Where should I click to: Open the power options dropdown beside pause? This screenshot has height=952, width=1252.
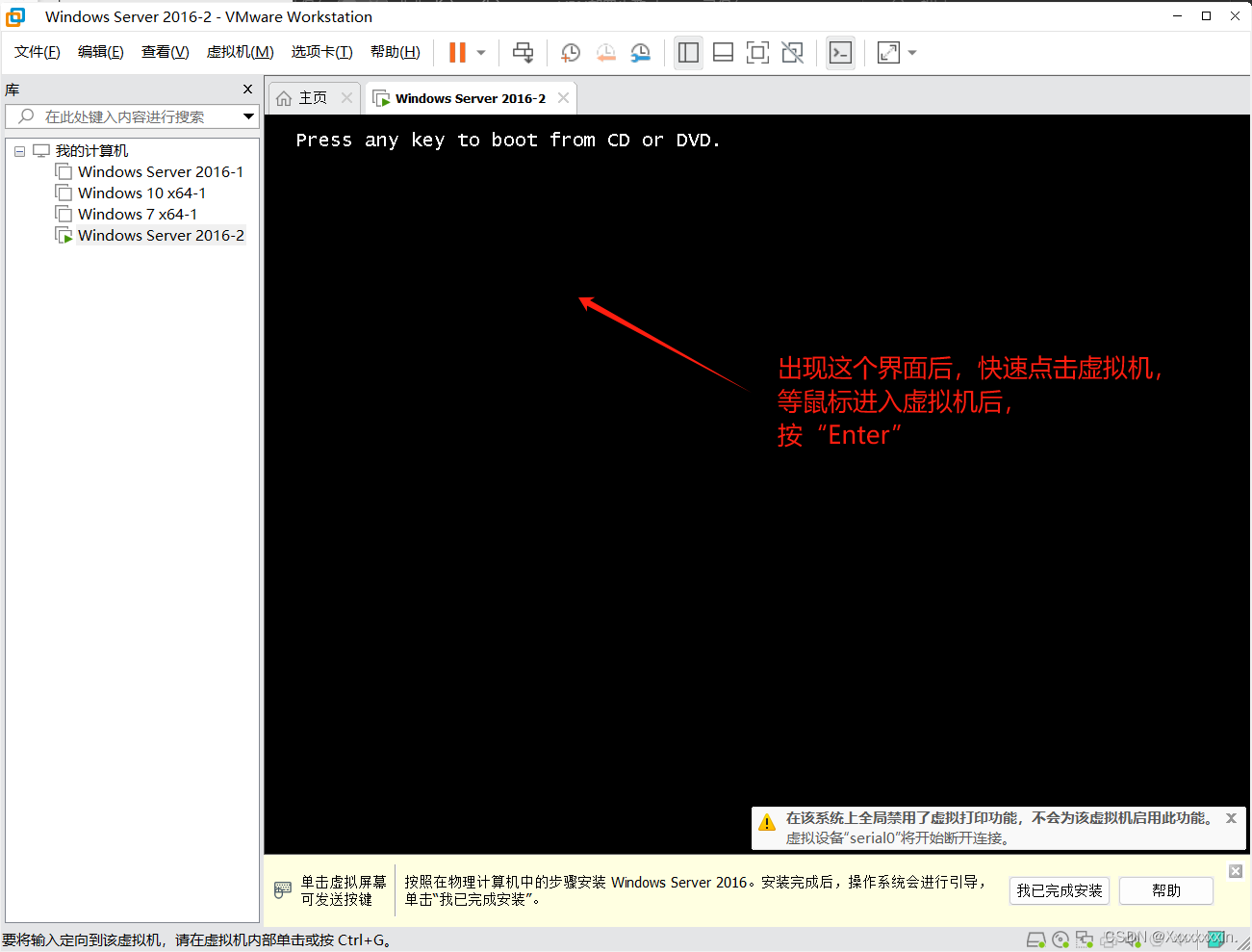[x=481, y=53]
